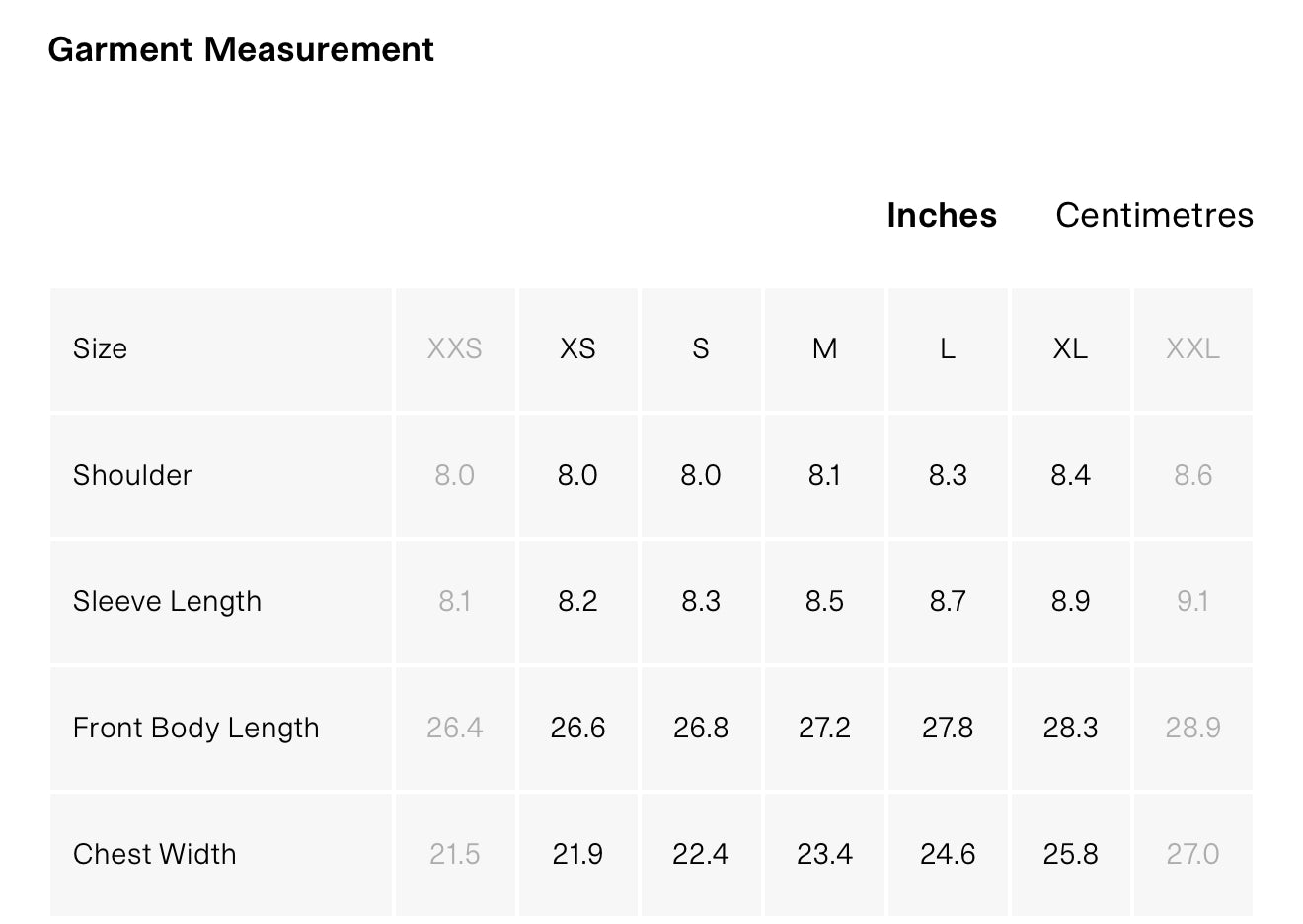1303x924 pixels.
Task: Click XS chest width value 21.9
Action: click(577, 854)
